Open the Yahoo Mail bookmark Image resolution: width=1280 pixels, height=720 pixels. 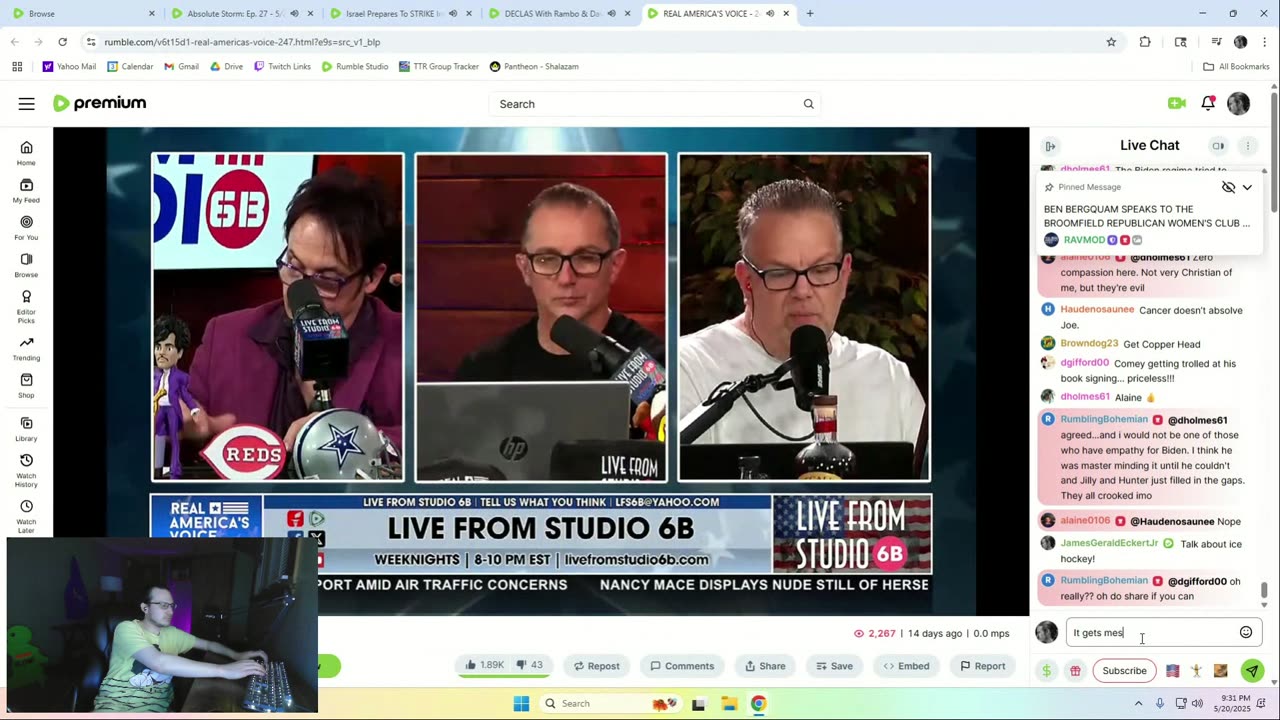(x=69, y=66)
